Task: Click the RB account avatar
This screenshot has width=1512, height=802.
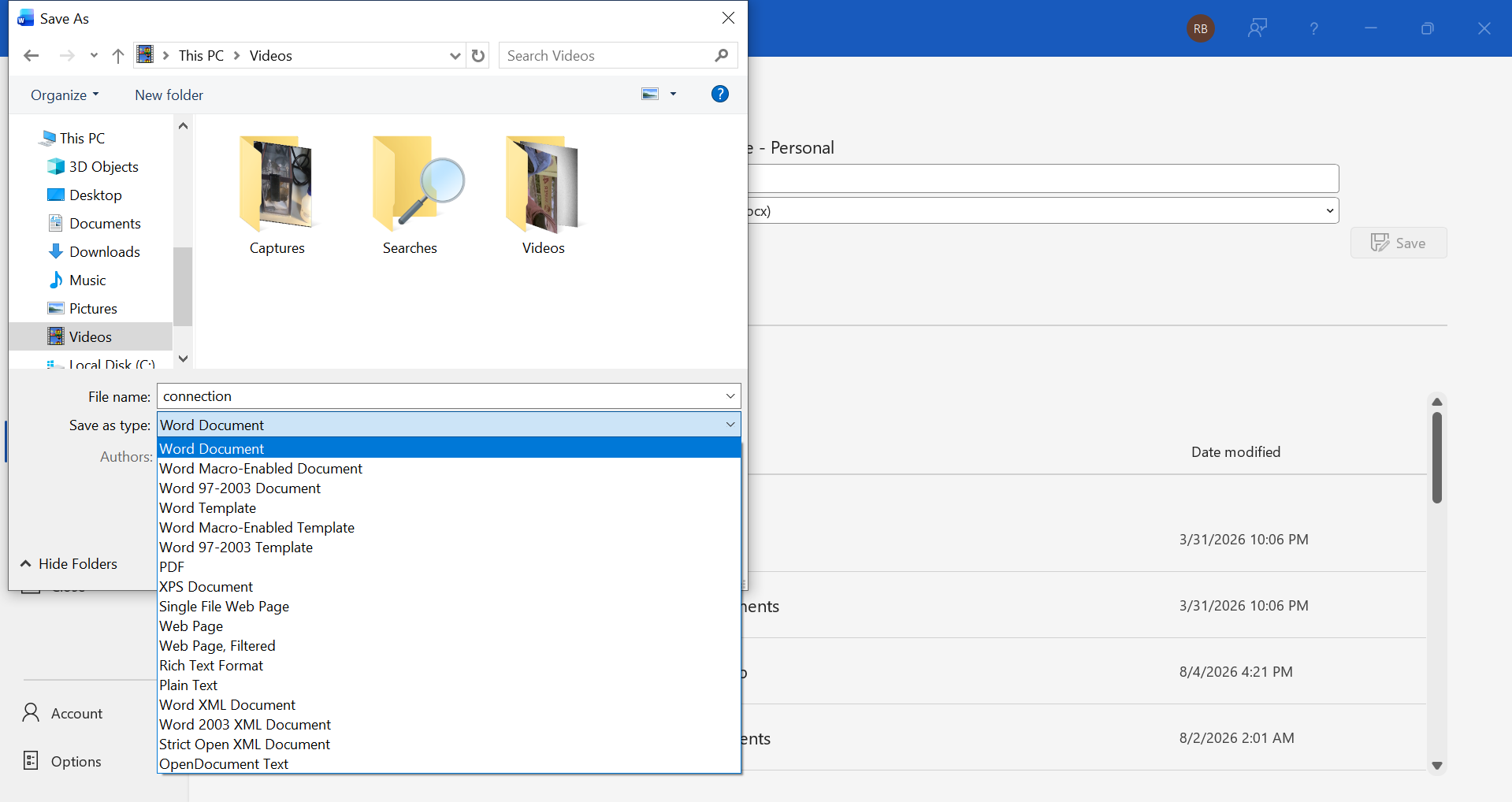Action: (x=1201, y=28)
